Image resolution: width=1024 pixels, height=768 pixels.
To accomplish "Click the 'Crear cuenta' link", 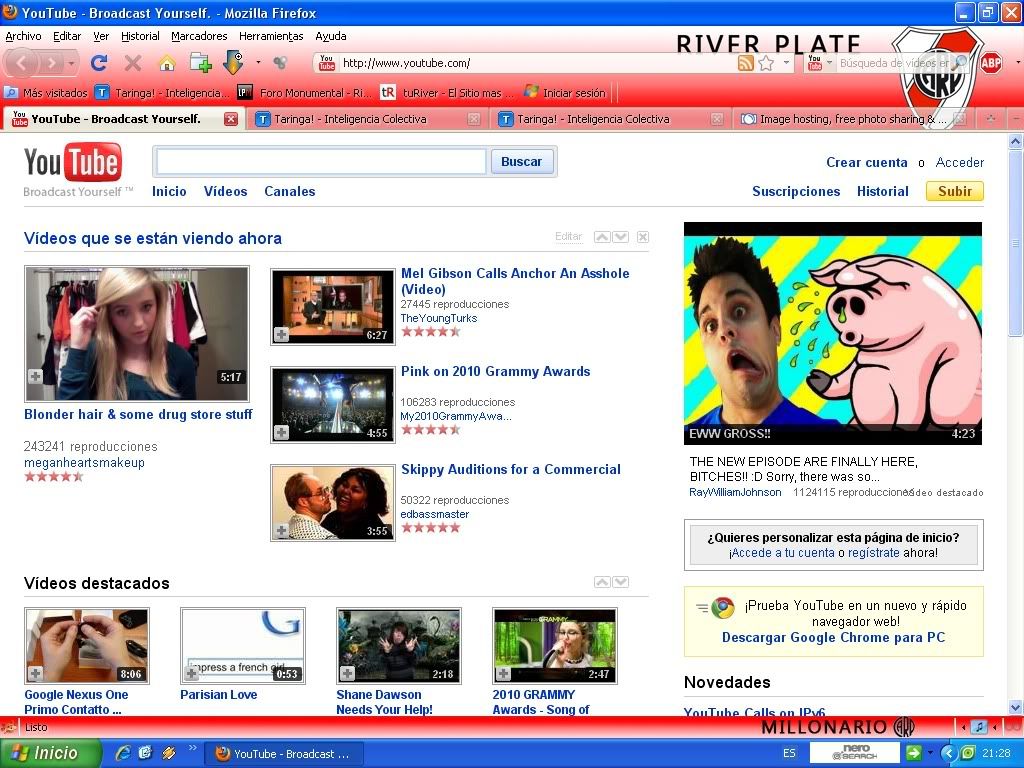I will click(866, 162).
